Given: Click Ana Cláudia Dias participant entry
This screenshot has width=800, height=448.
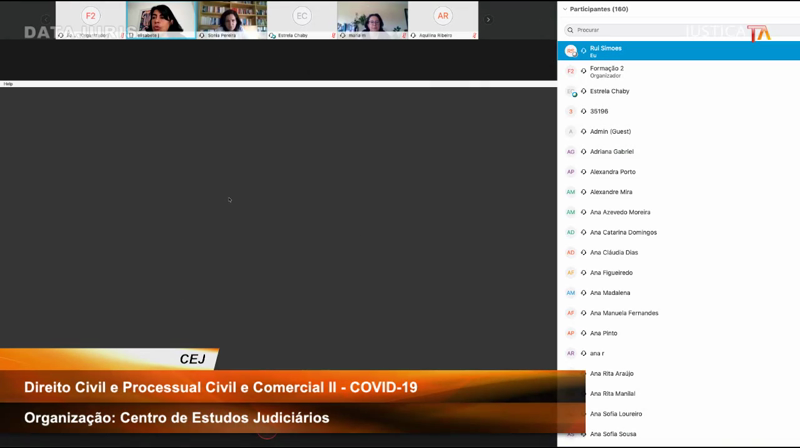Looking at the screenshot, I should [614, 252].
